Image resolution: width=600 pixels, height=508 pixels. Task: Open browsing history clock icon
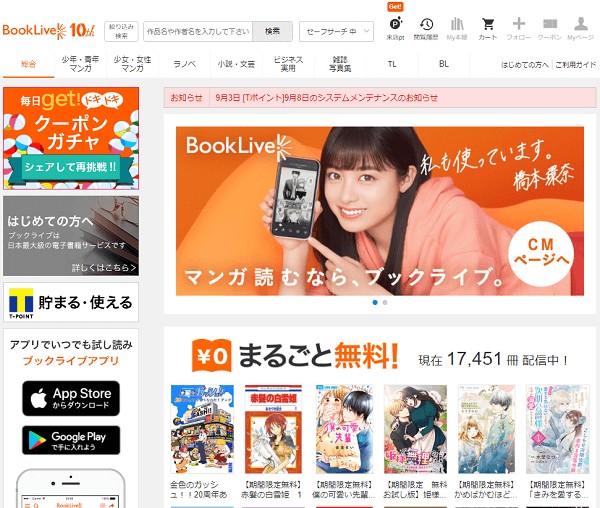427,27
